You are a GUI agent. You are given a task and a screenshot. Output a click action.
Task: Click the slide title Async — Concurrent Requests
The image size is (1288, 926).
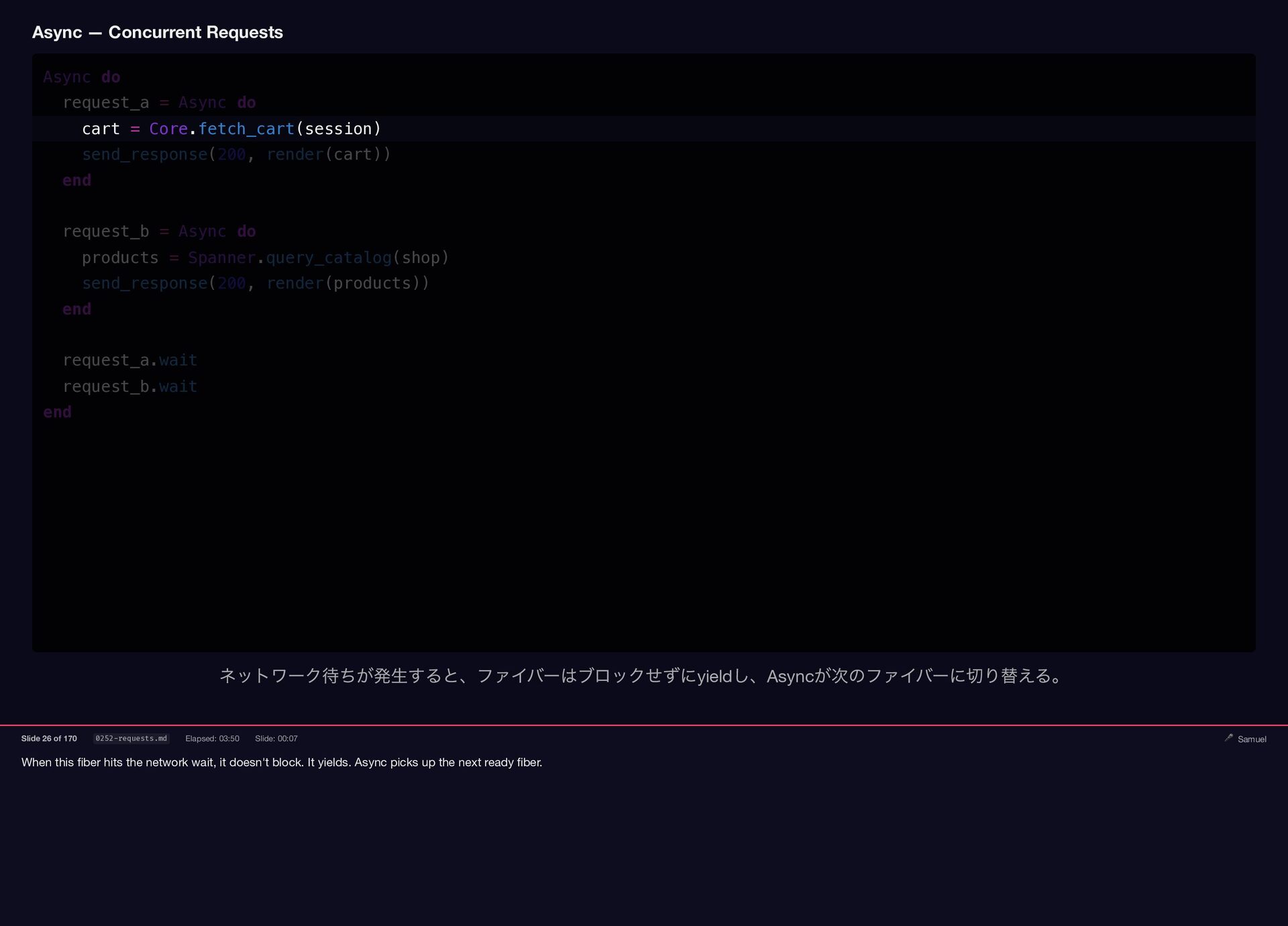158,32
